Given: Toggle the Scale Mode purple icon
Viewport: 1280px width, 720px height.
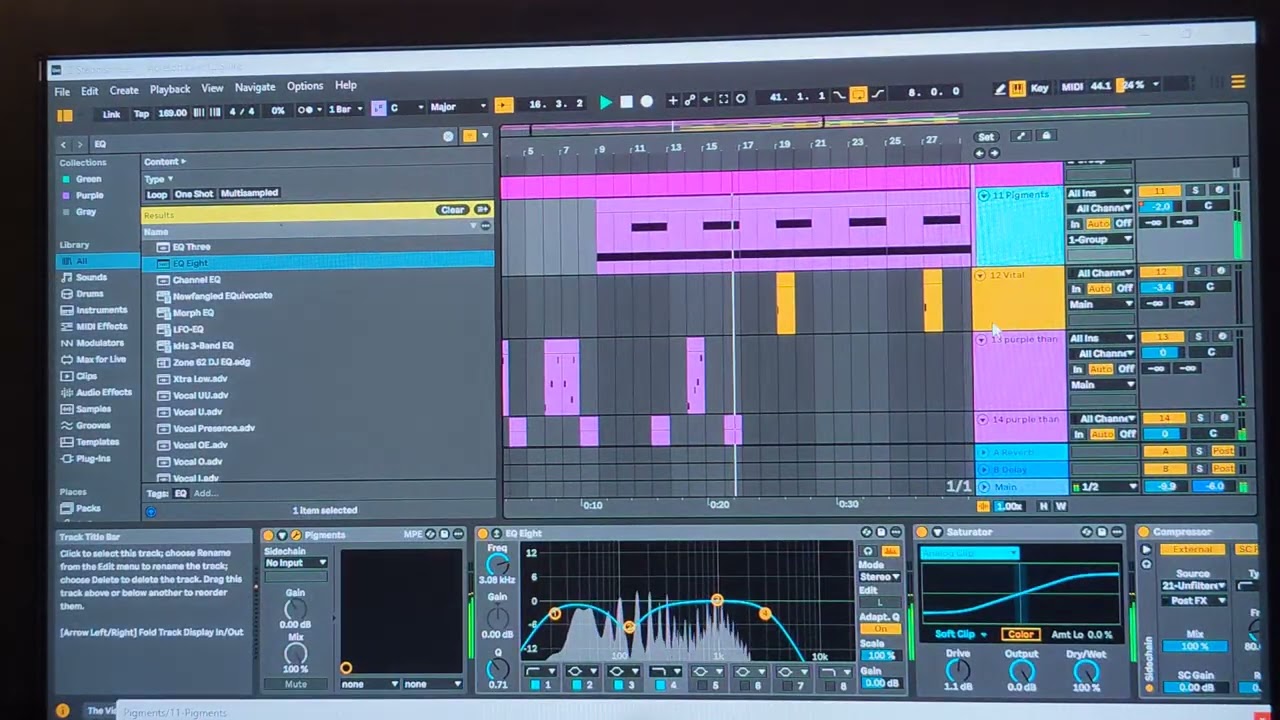Looking at the screenshot, I should 378,108.
